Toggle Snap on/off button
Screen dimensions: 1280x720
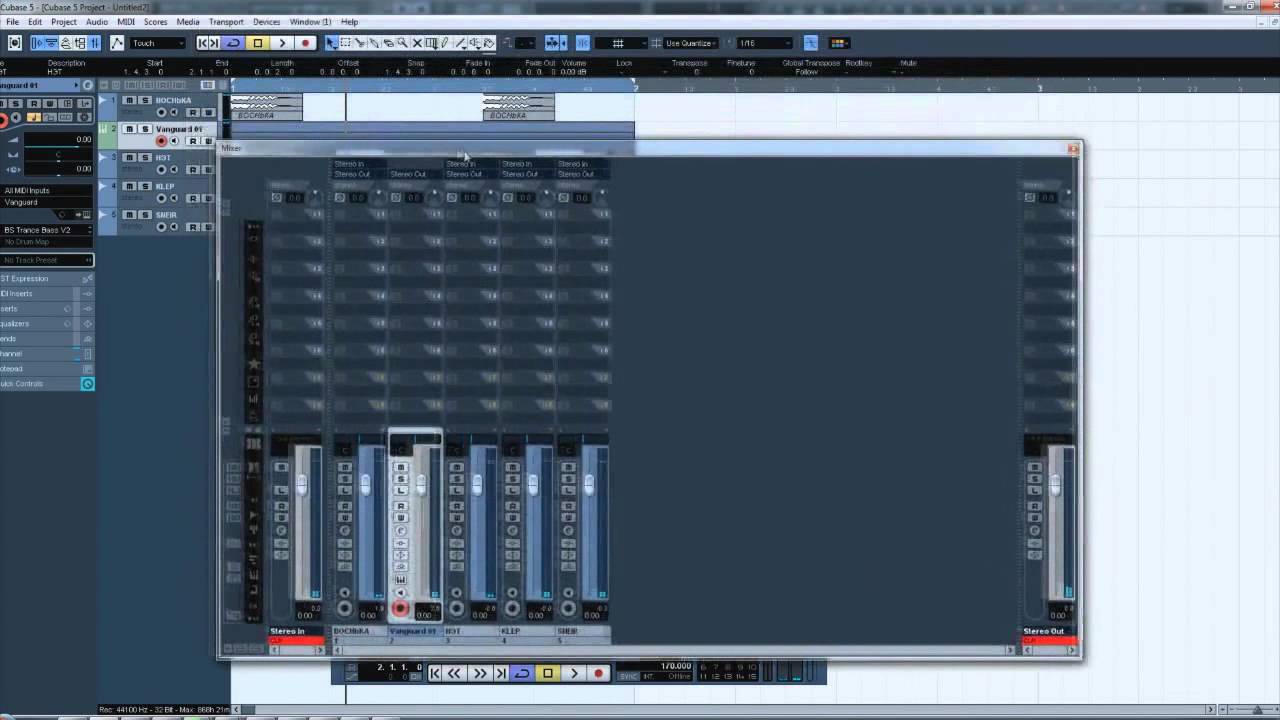point(583,43)
